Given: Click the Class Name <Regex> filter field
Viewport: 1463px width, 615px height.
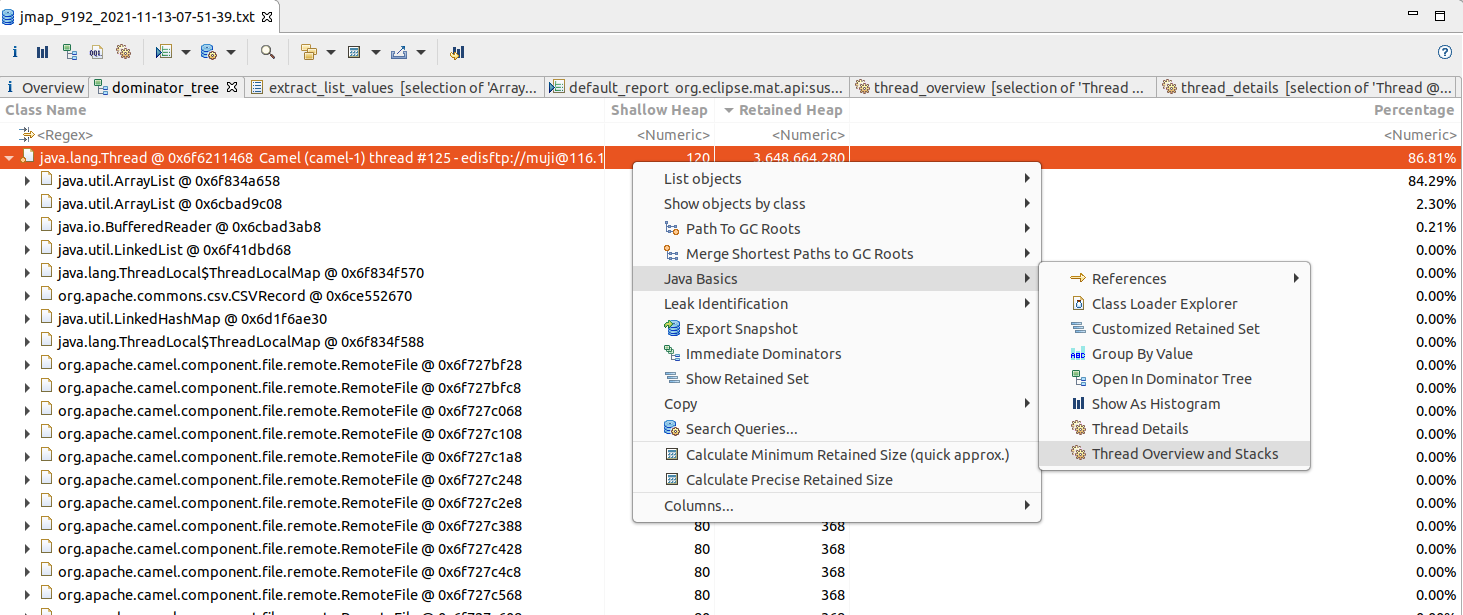Looking at the screenshot, I should point(304,134).
